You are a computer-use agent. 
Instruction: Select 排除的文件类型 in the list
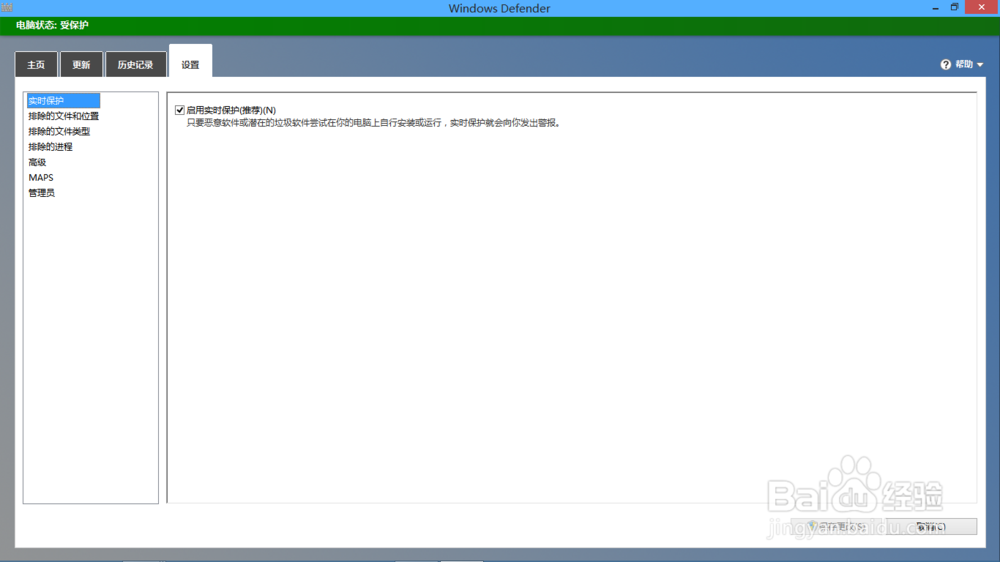point(59,131)
